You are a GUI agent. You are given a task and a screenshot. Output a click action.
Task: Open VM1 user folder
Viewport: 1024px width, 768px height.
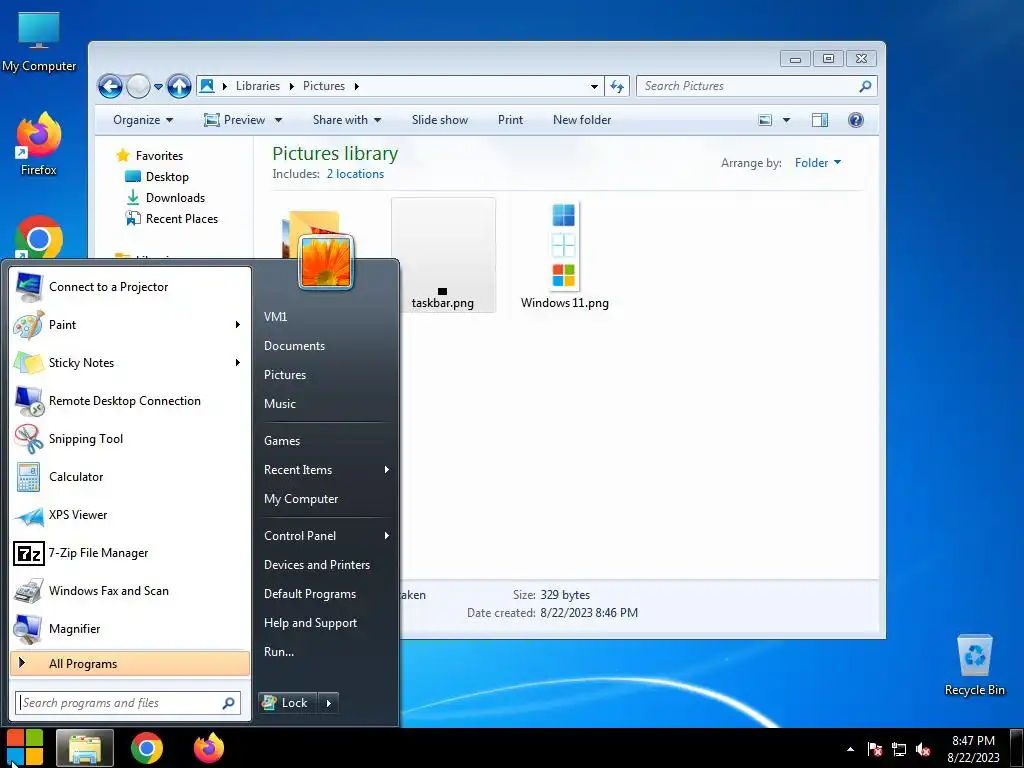[276, 317]
